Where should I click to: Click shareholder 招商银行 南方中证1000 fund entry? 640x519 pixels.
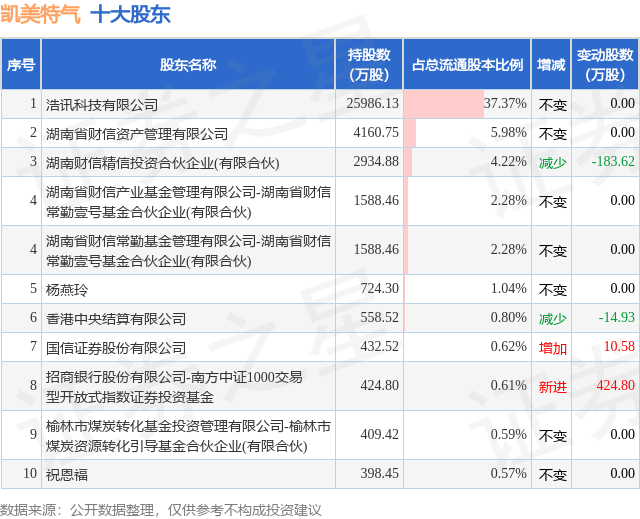coord(174,386)
